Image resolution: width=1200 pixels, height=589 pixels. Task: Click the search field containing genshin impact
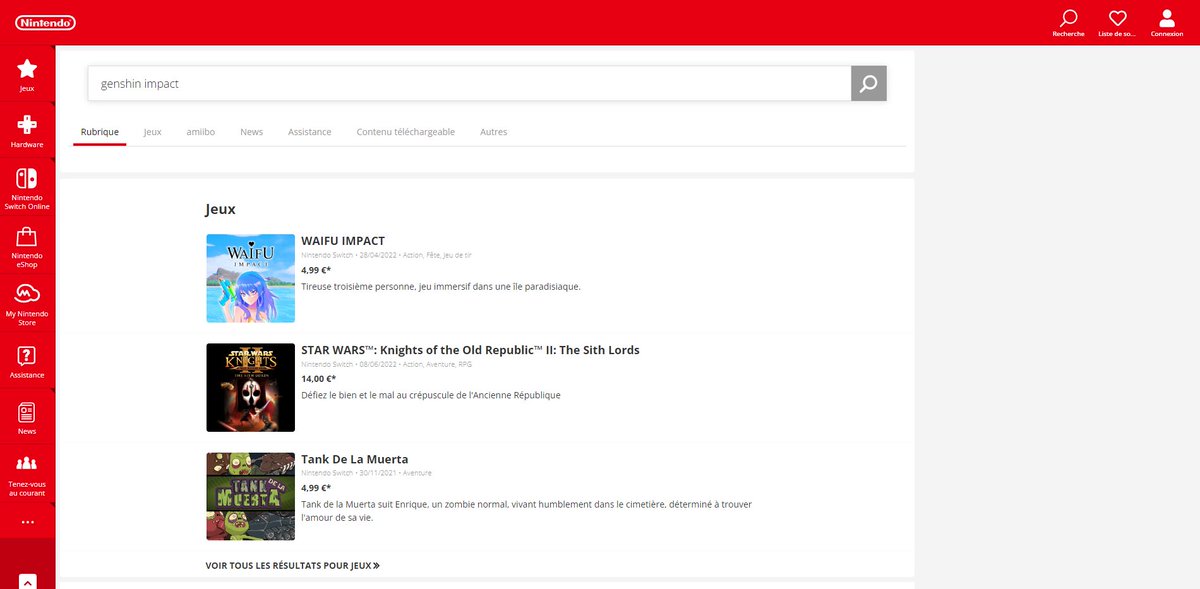click(x=469, y=83)
